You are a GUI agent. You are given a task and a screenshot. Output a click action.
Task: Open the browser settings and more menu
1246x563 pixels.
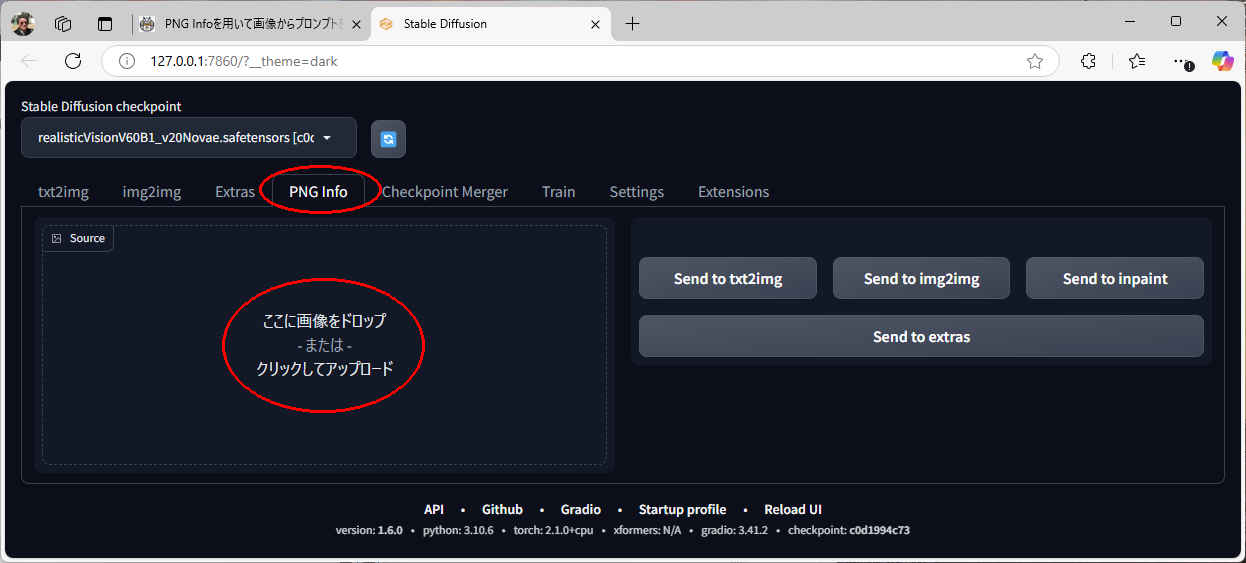[x=1181, y=61]
